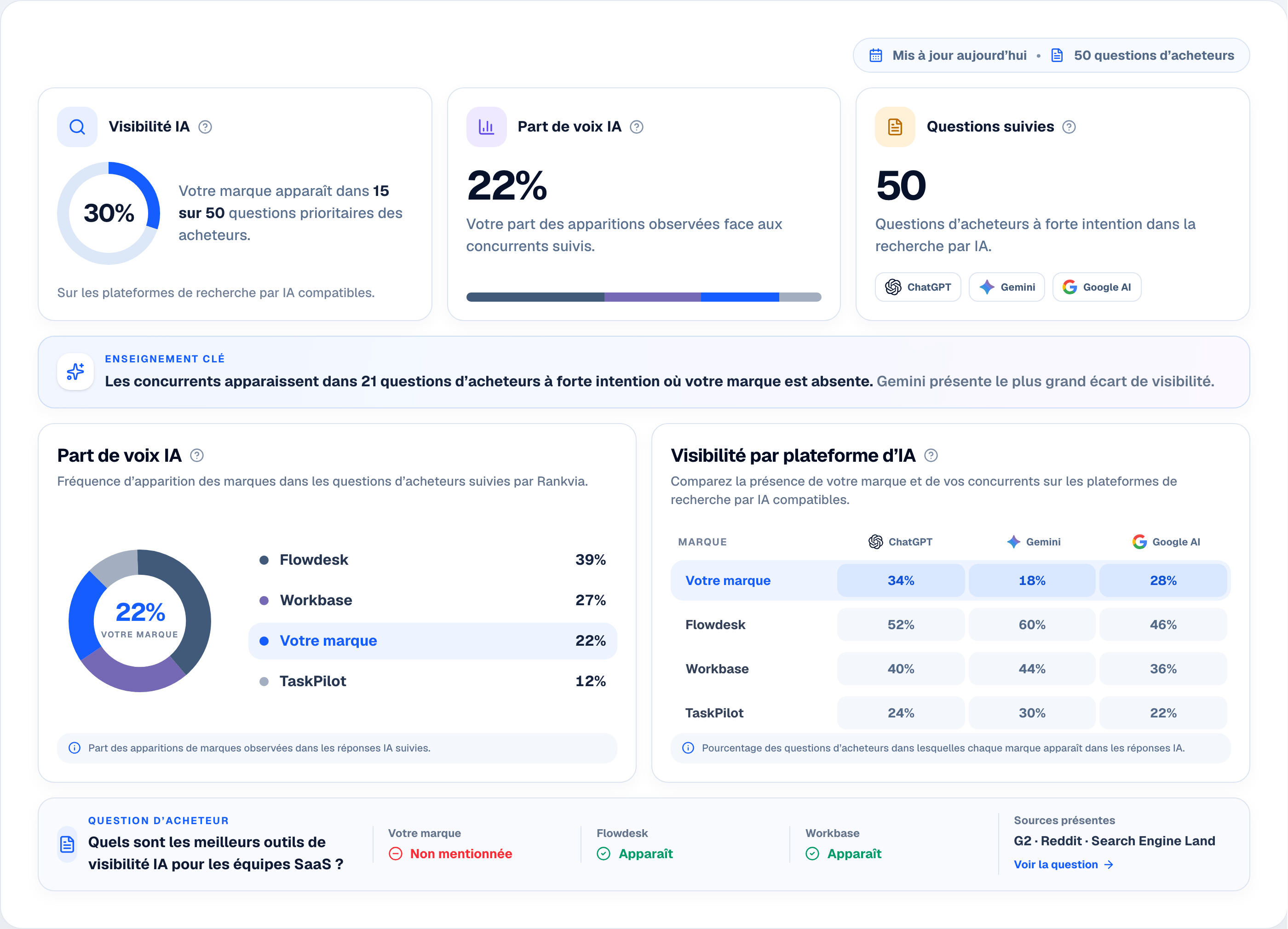
Task: Open help icon beside the top card's Part de voix IA title
Action: click(x=637, y=127)
